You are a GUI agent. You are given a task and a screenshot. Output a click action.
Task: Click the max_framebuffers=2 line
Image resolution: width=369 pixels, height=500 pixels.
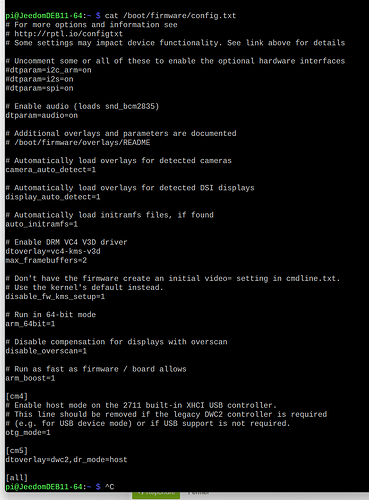click(46, 260)
